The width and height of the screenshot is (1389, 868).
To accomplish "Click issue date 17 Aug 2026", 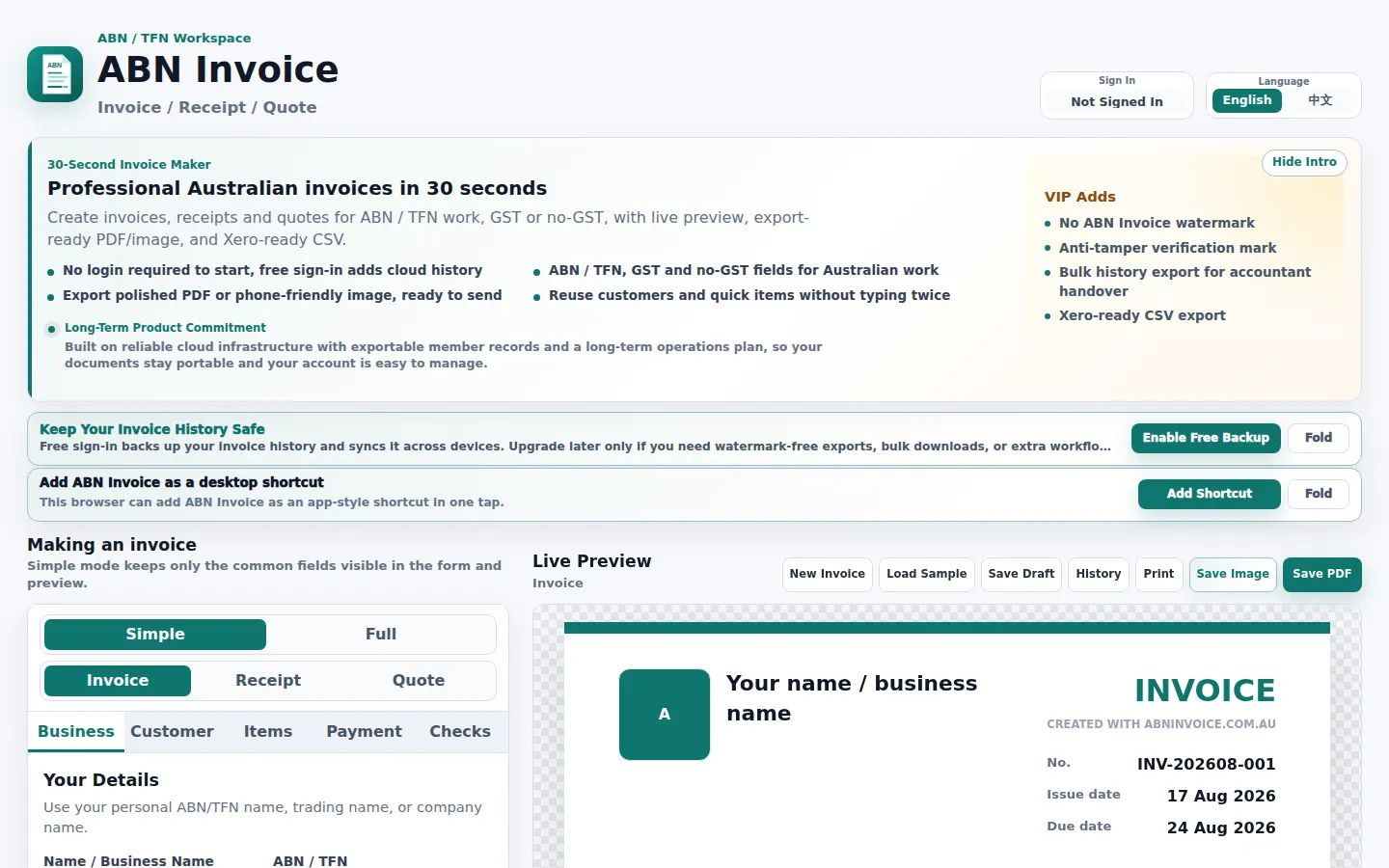I will [1221, 796].
